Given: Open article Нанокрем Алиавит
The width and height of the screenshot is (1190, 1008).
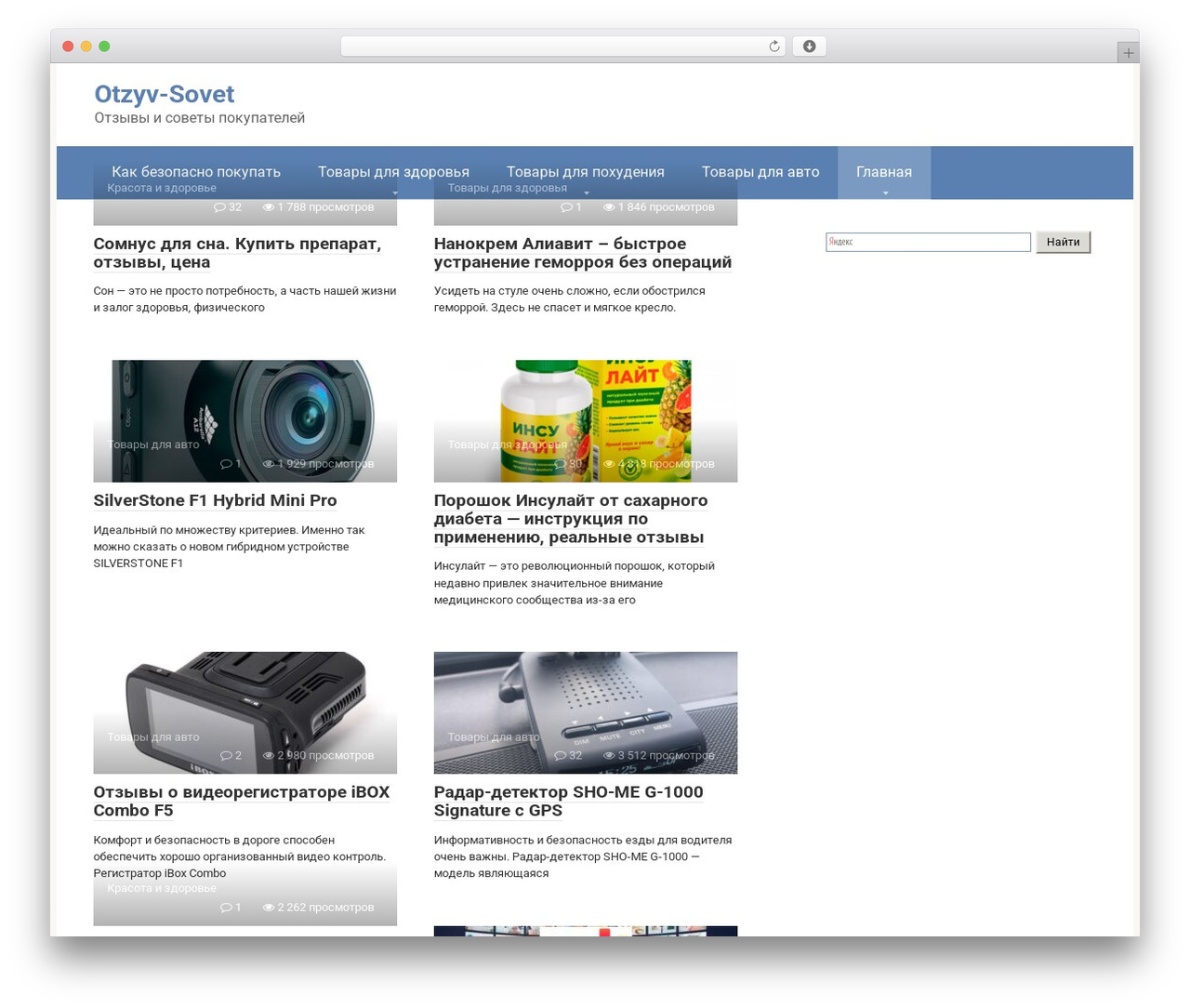Looking at the screenshot, I should pos(583,253).
